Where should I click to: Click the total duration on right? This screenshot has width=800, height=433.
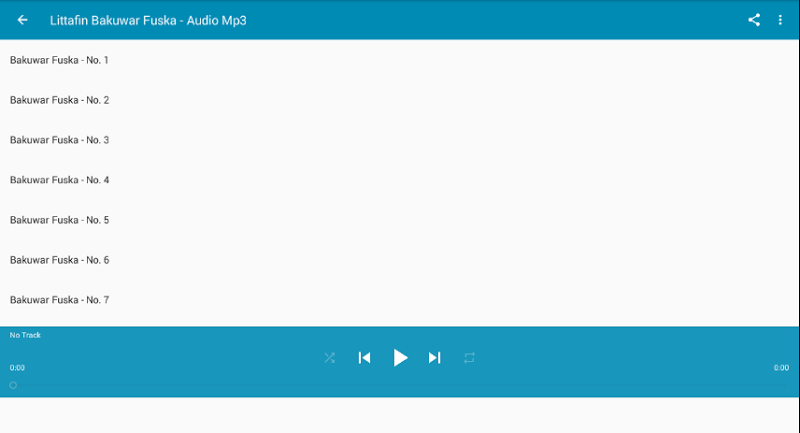point(781,368)
